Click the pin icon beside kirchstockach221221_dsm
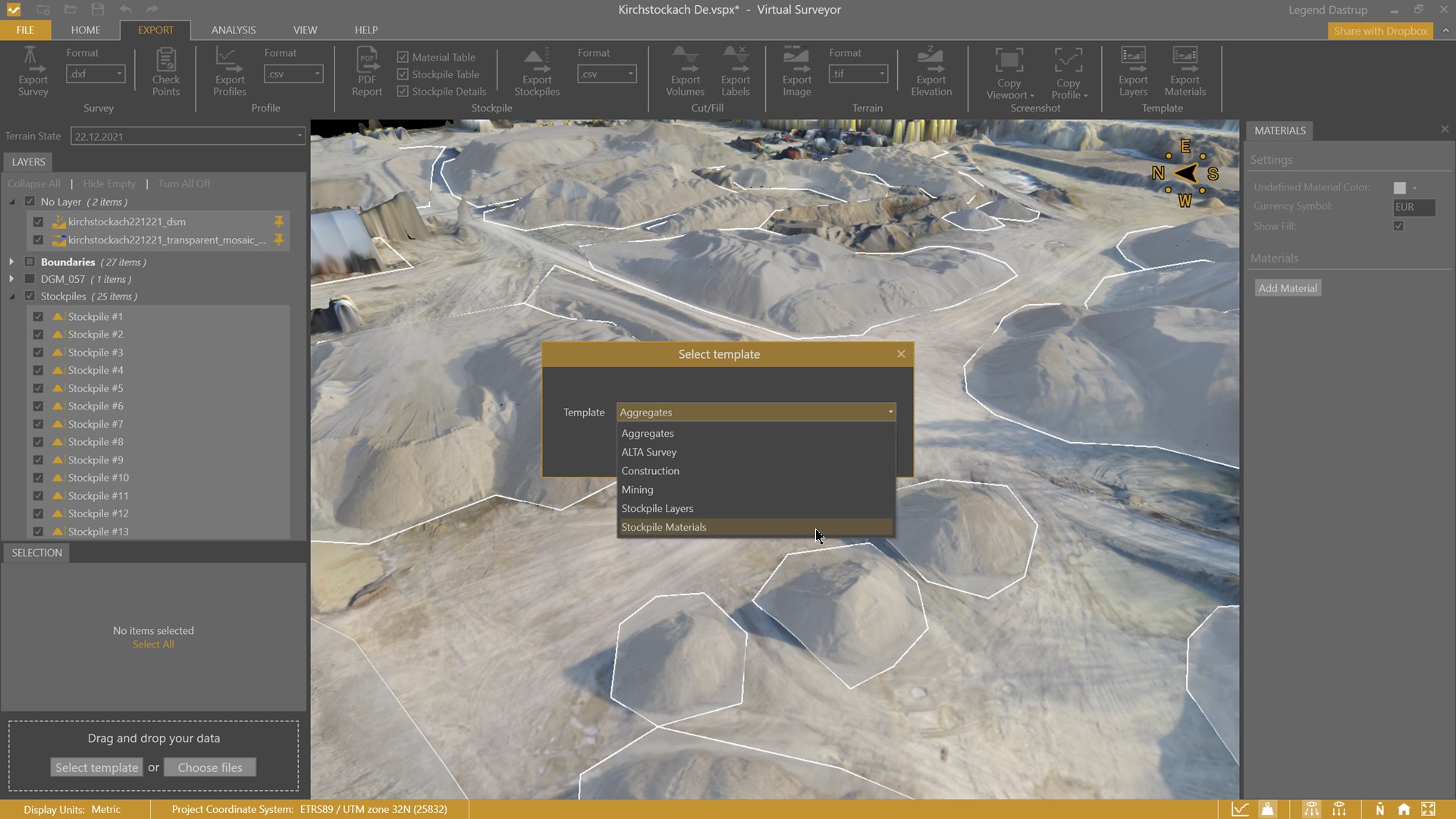 click(x=278, y=221)
